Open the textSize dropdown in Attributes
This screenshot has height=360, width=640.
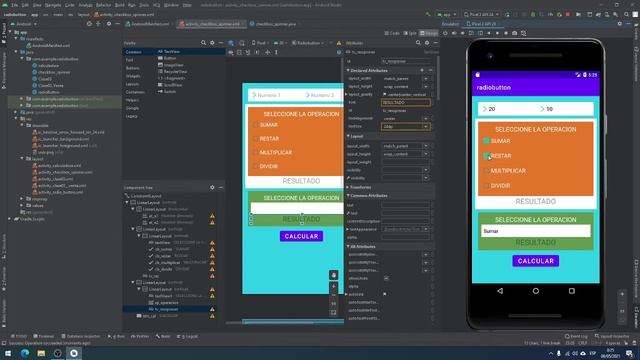426,127
